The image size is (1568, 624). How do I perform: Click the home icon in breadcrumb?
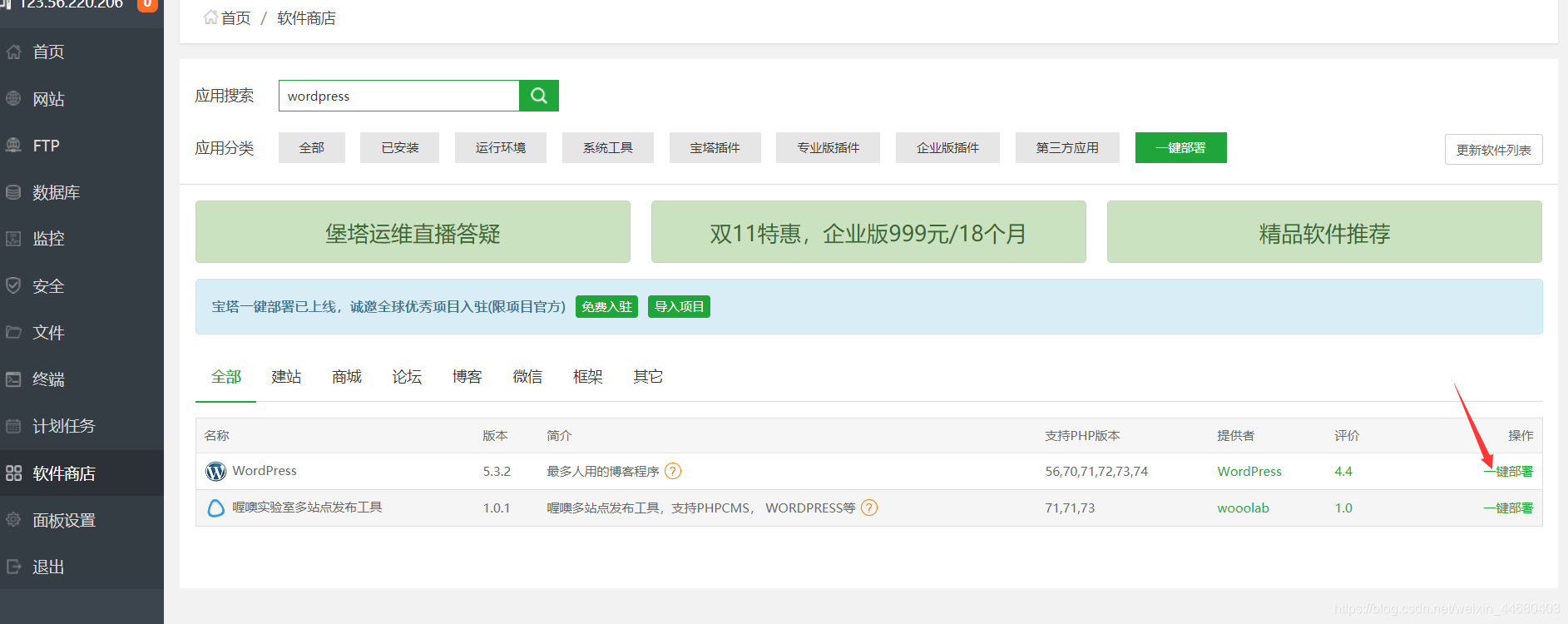point(210,17)
